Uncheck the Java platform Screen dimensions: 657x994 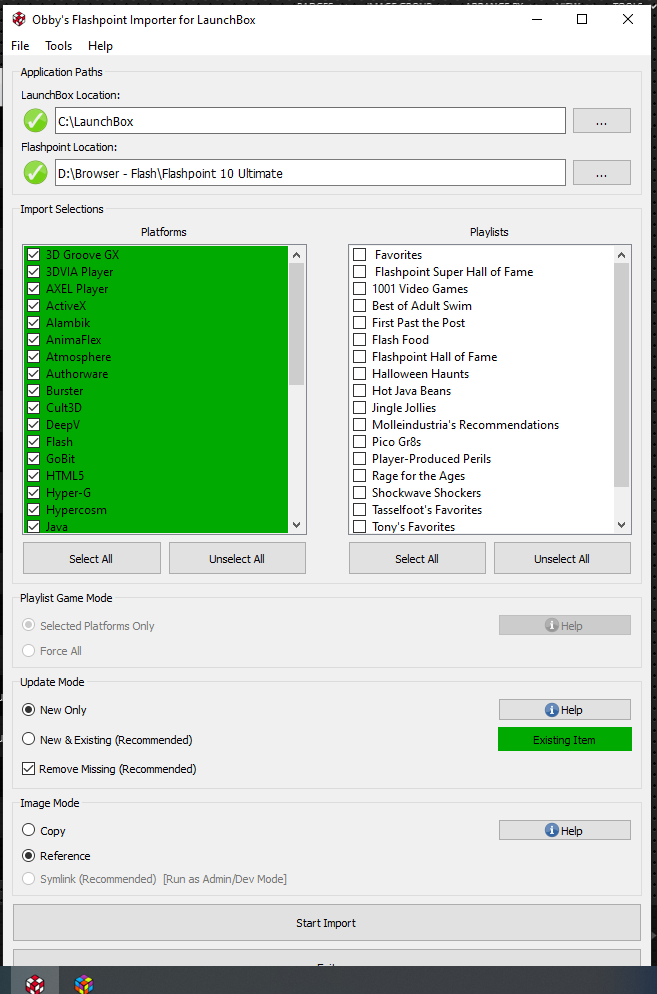click(x=34, y=526)
